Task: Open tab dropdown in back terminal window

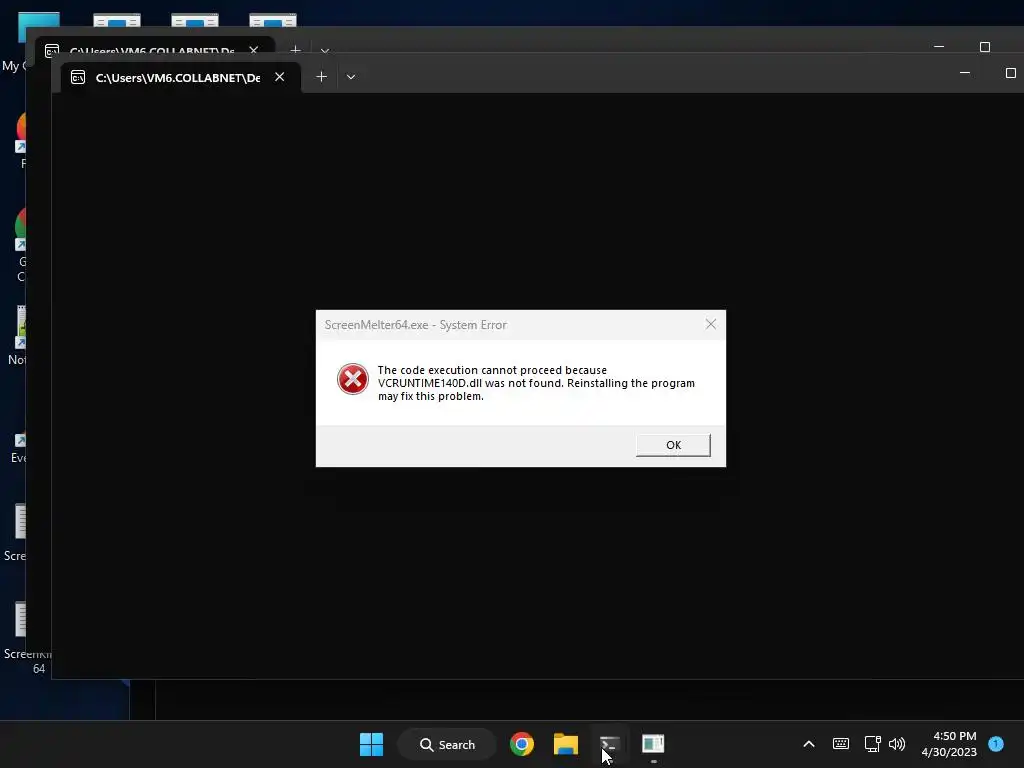Action: (x=325, y=50)
